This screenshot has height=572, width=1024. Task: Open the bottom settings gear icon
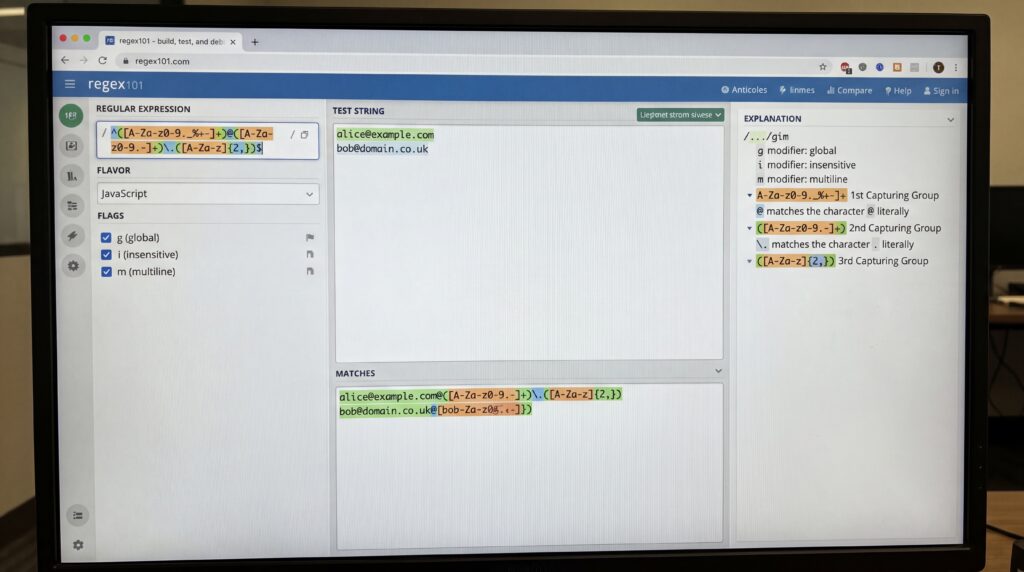(x=78, y=545)
